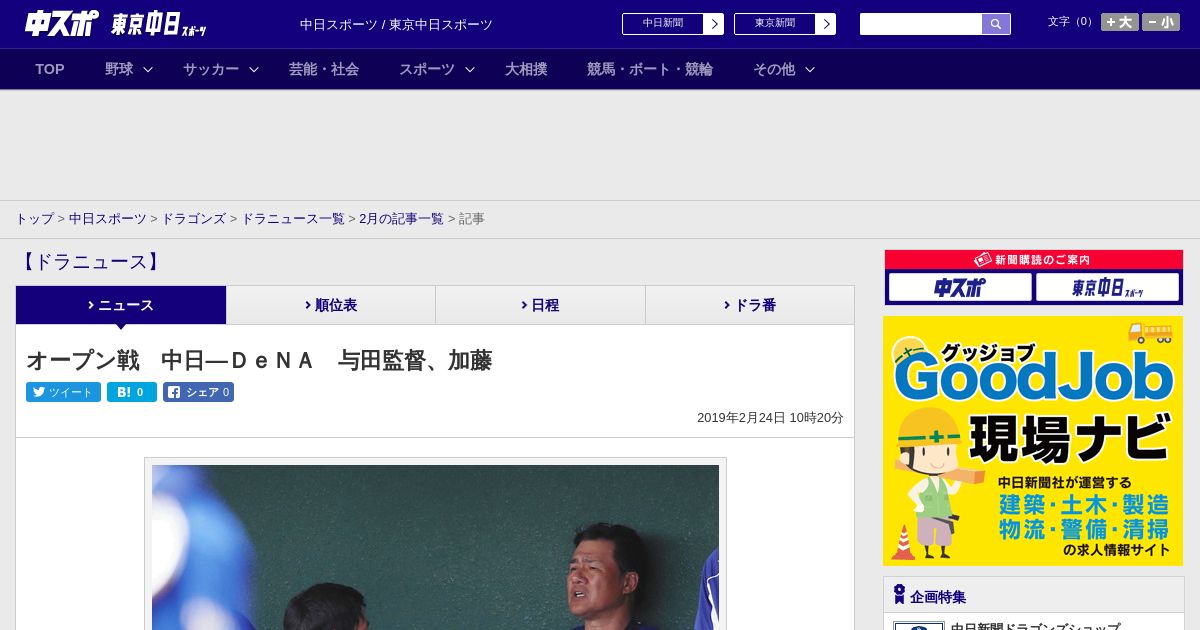Click the article photo of the manager
The width and height of the screenshot is (1200, 630).
435,547
